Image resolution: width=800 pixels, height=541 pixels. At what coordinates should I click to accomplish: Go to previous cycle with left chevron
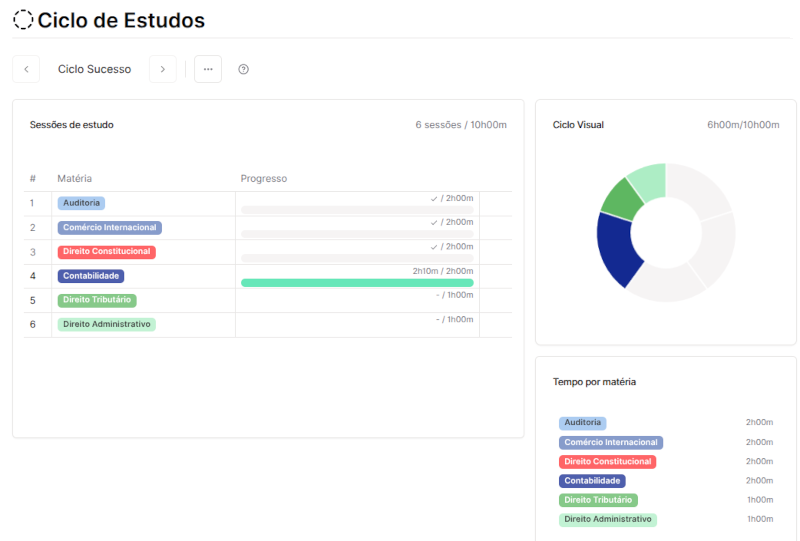pos(26,69)
